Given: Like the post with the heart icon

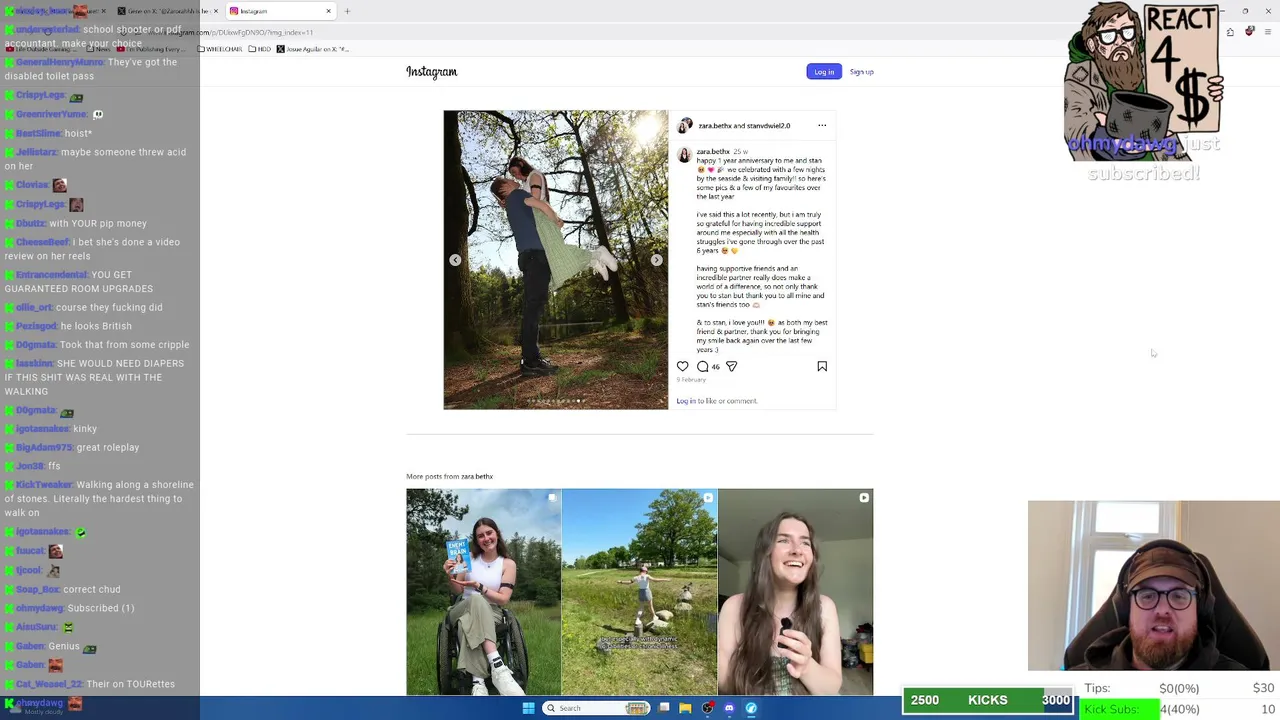Looking at the screenshot, I should tap(683, 367).
